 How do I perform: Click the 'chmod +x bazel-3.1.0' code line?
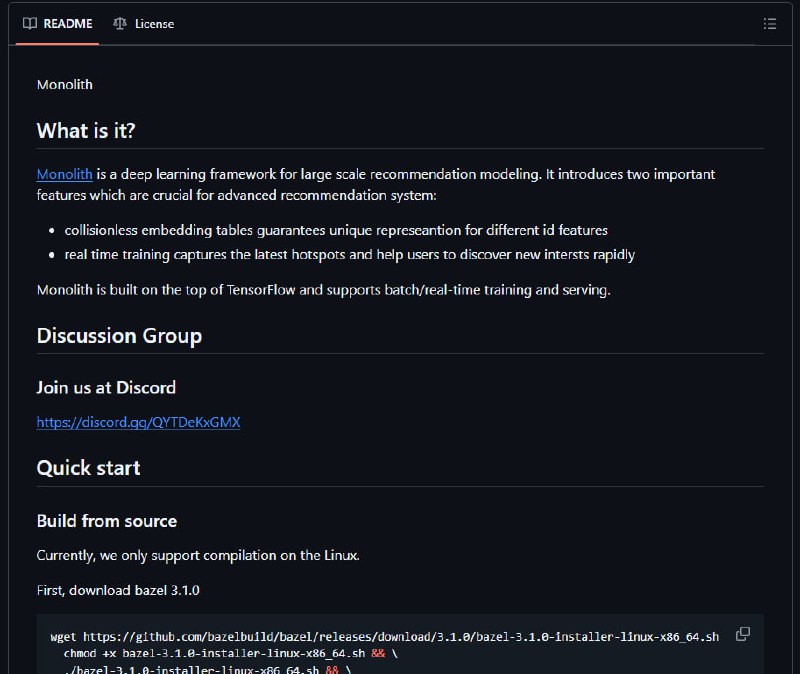point(230,653)
